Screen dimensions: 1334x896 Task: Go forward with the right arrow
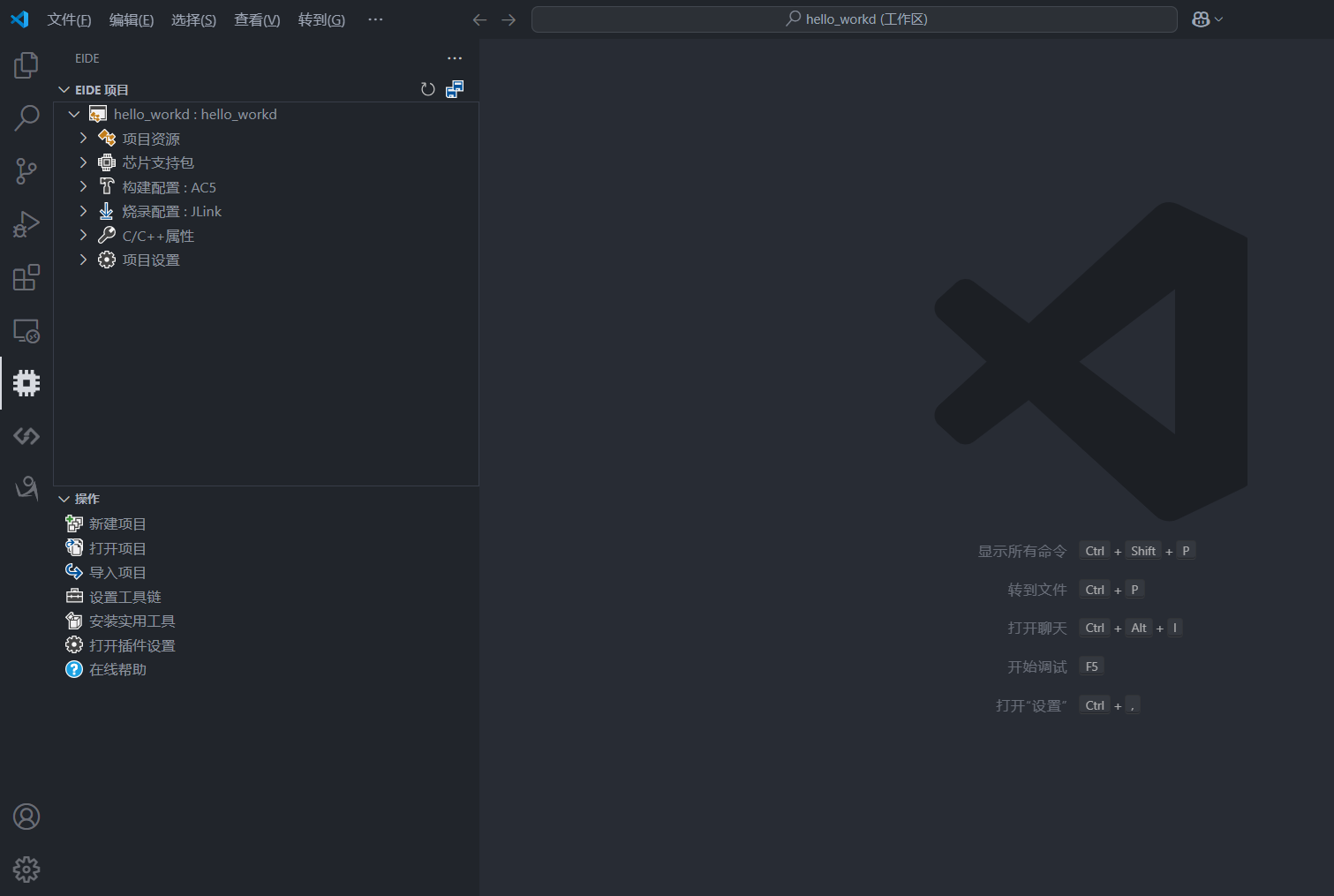(x=509, y=19)
